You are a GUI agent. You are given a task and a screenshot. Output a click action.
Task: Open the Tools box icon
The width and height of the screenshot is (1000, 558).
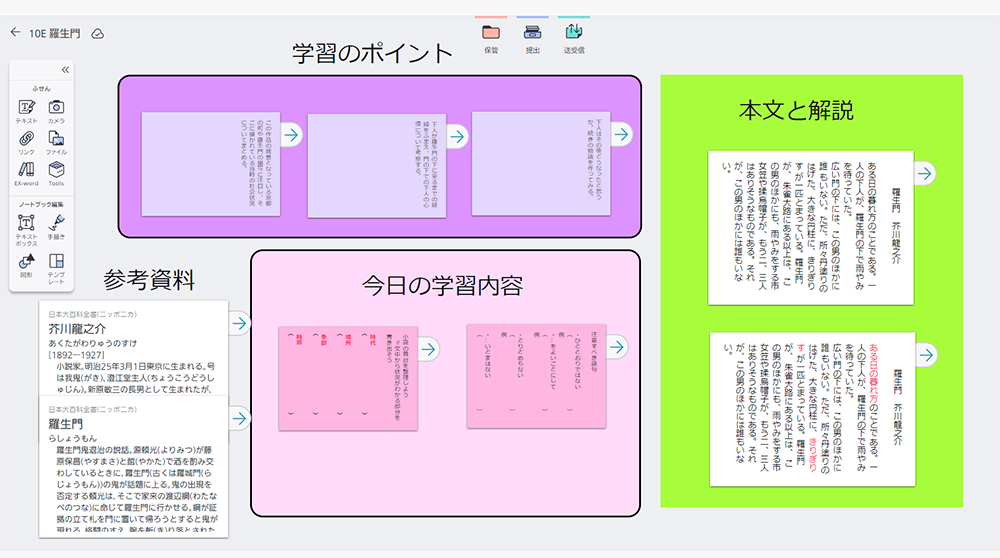tap(56, 173)
